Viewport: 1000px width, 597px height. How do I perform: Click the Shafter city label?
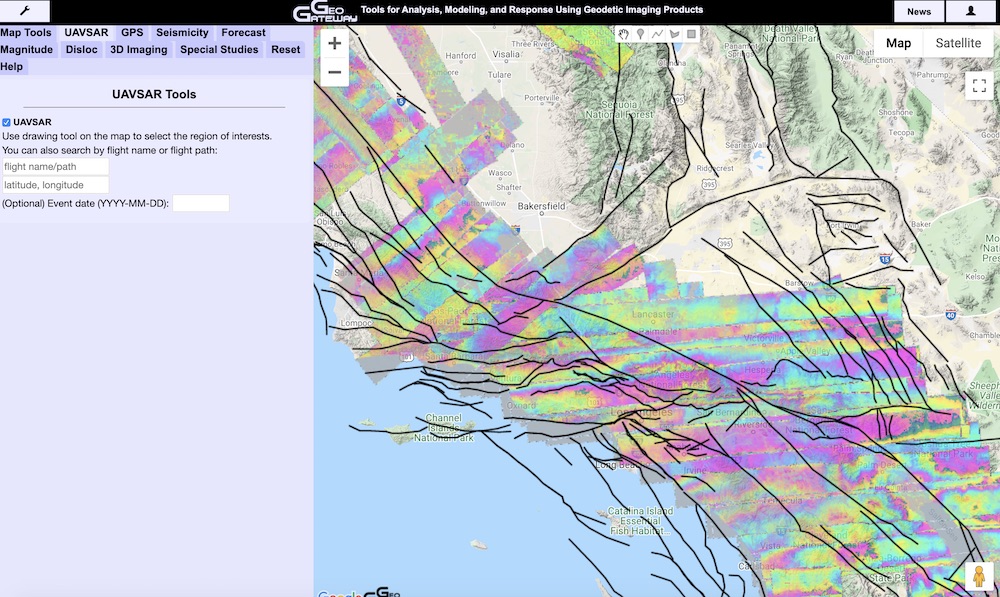(509, 188)
